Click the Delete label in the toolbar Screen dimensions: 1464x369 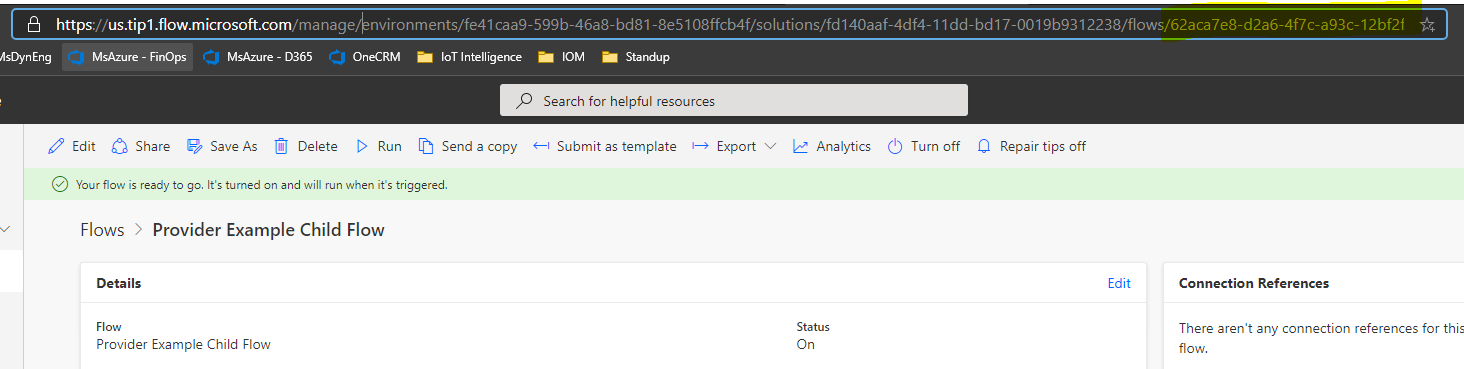pyautogui.click(x=318, y=146)
